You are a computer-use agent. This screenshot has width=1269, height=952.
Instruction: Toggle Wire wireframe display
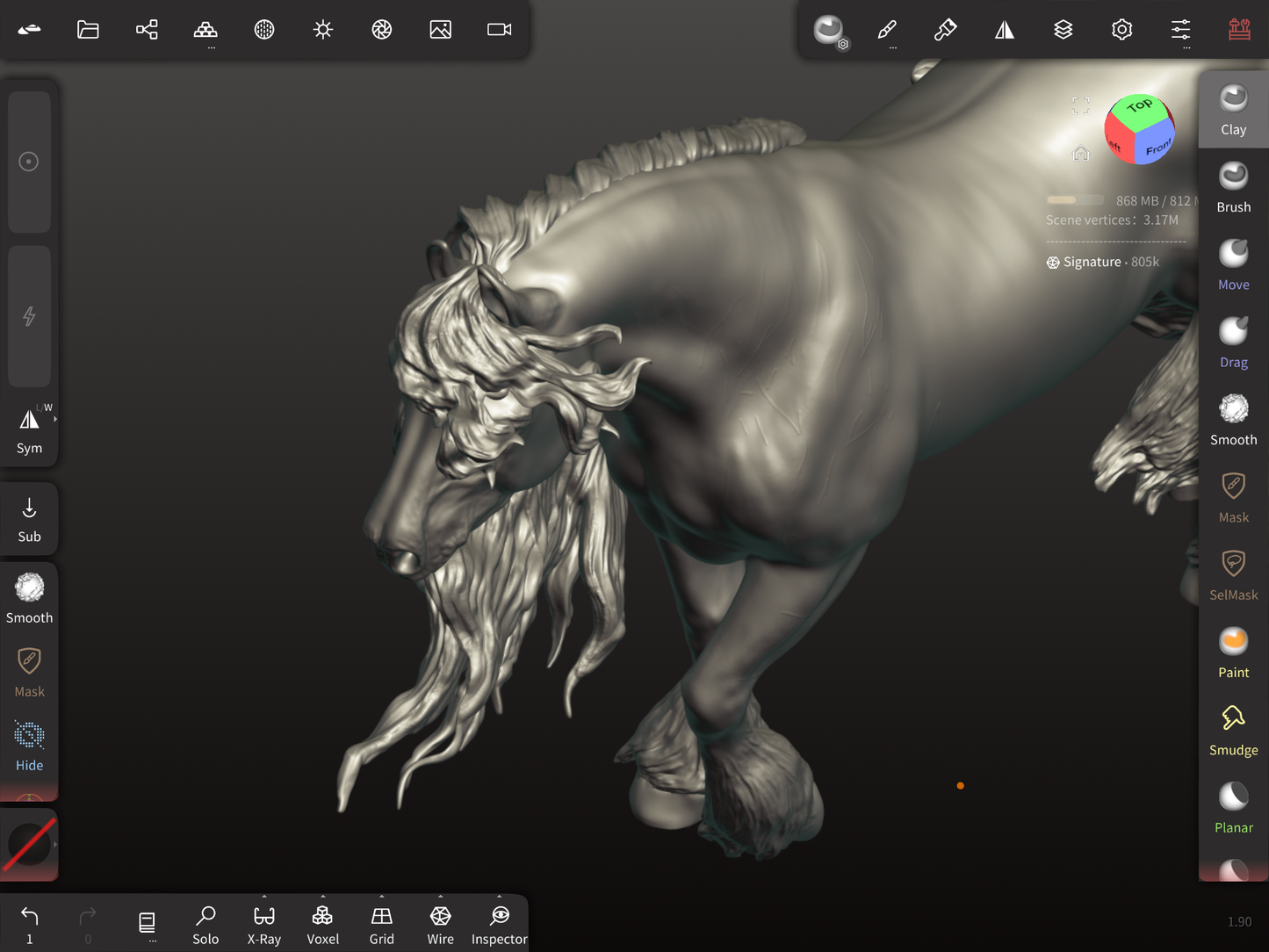tap(440, 925)
